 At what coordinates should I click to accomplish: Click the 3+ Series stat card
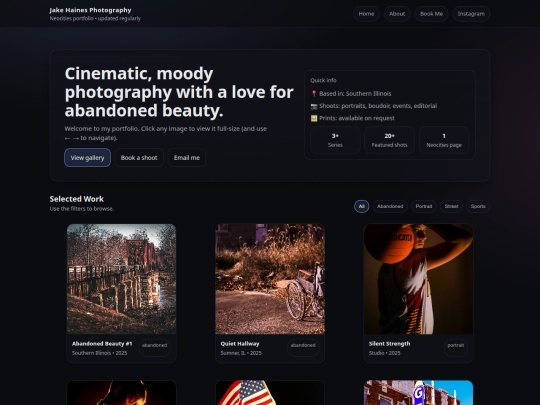(335, 140)
